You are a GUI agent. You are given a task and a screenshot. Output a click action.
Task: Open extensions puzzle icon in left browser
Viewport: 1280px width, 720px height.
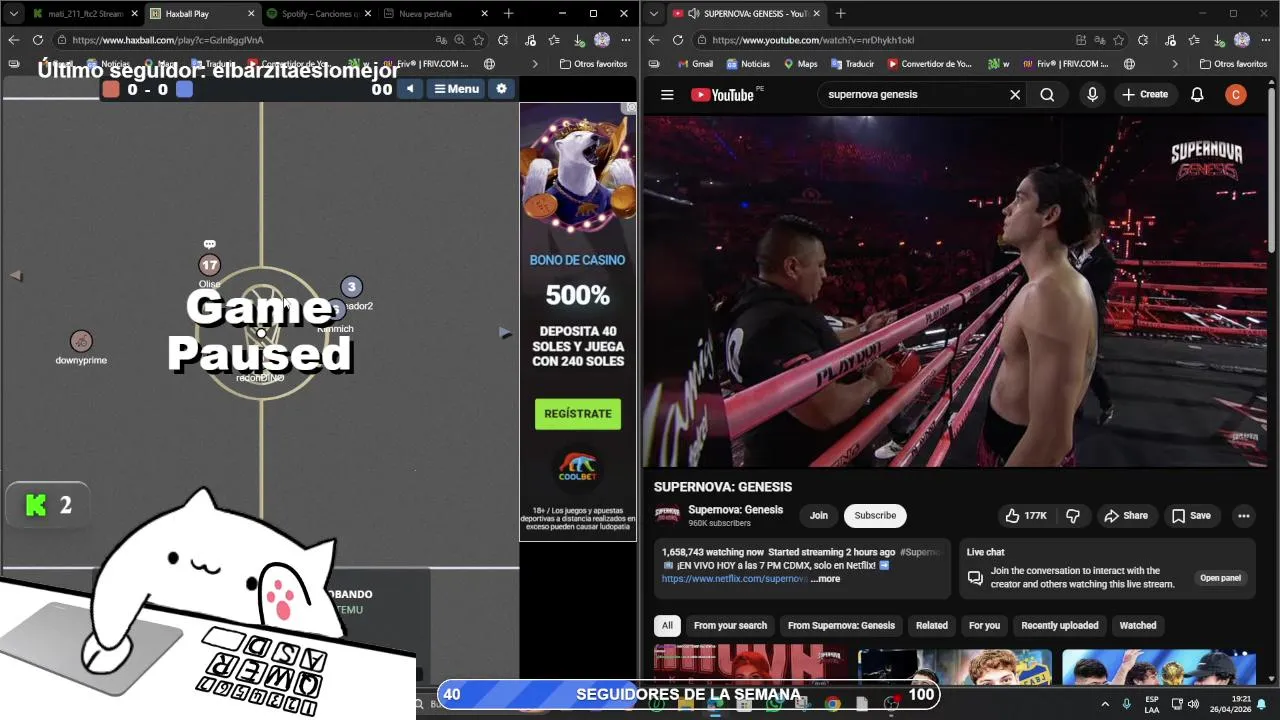(503, 40)
